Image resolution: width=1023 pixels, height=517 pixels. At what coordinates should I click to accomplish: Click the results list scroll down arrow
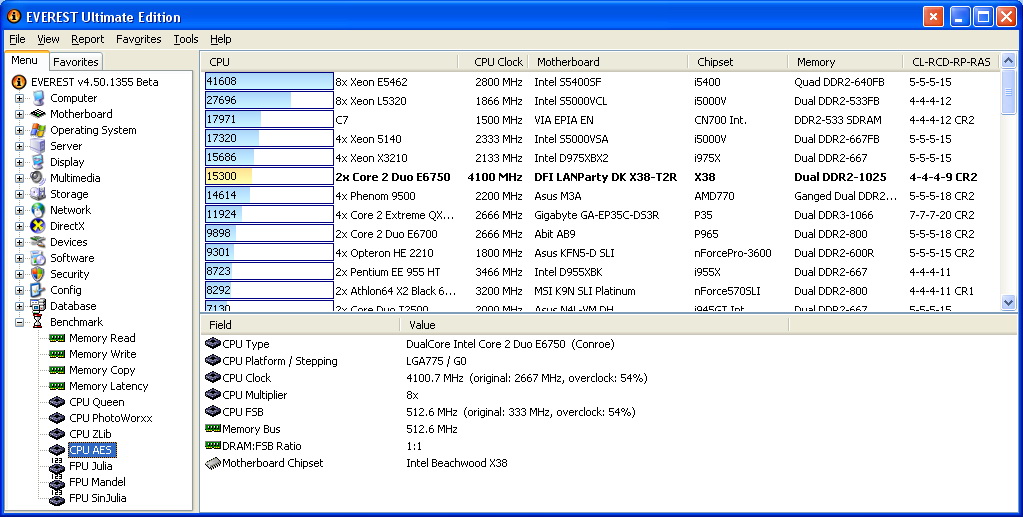click(x=1008, y=302)
